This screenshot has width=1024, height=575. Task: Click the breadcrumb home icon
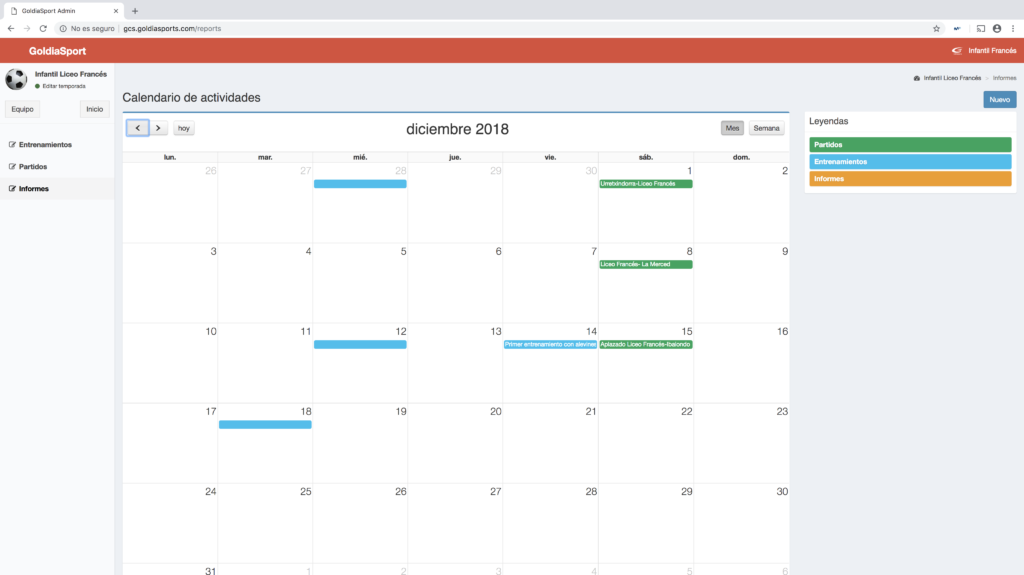pos(917,78)
